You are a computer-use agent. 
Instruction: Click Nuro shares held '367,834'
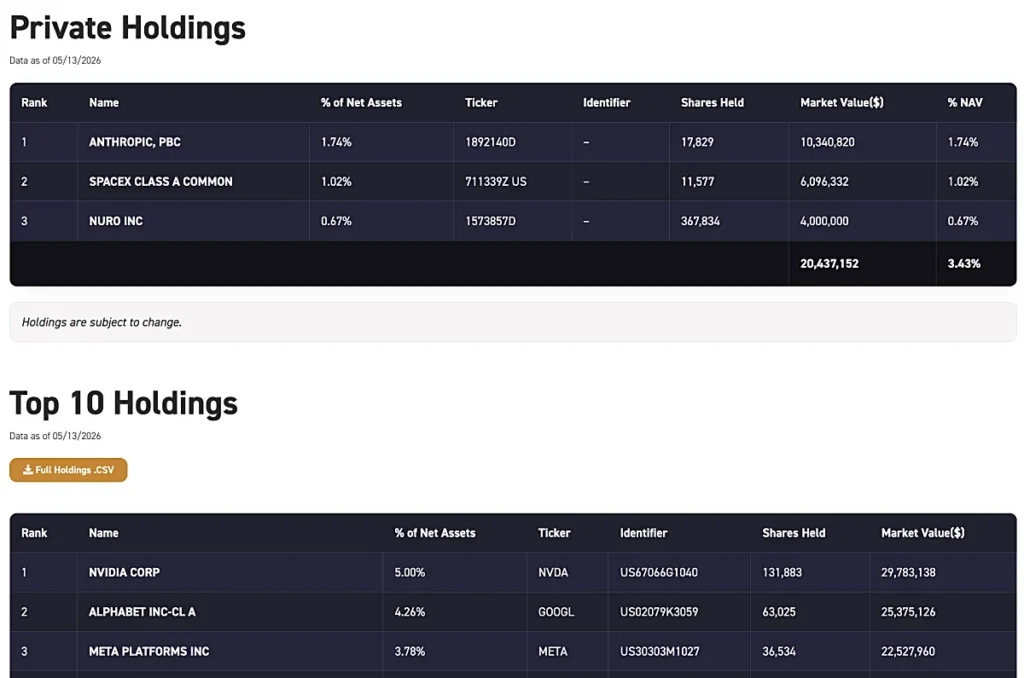pos(700,221)
